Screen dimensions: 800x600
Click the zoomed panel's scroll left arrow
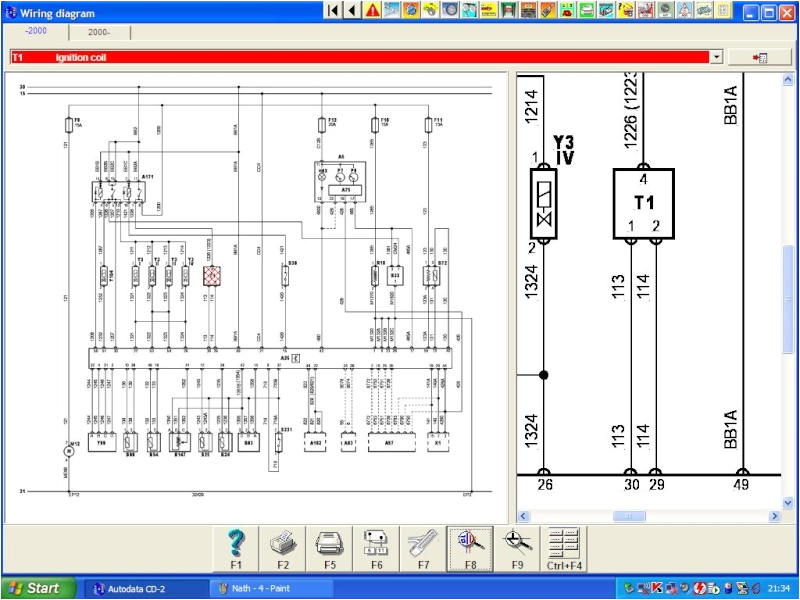pyautogui.click(x=523, y=516)
